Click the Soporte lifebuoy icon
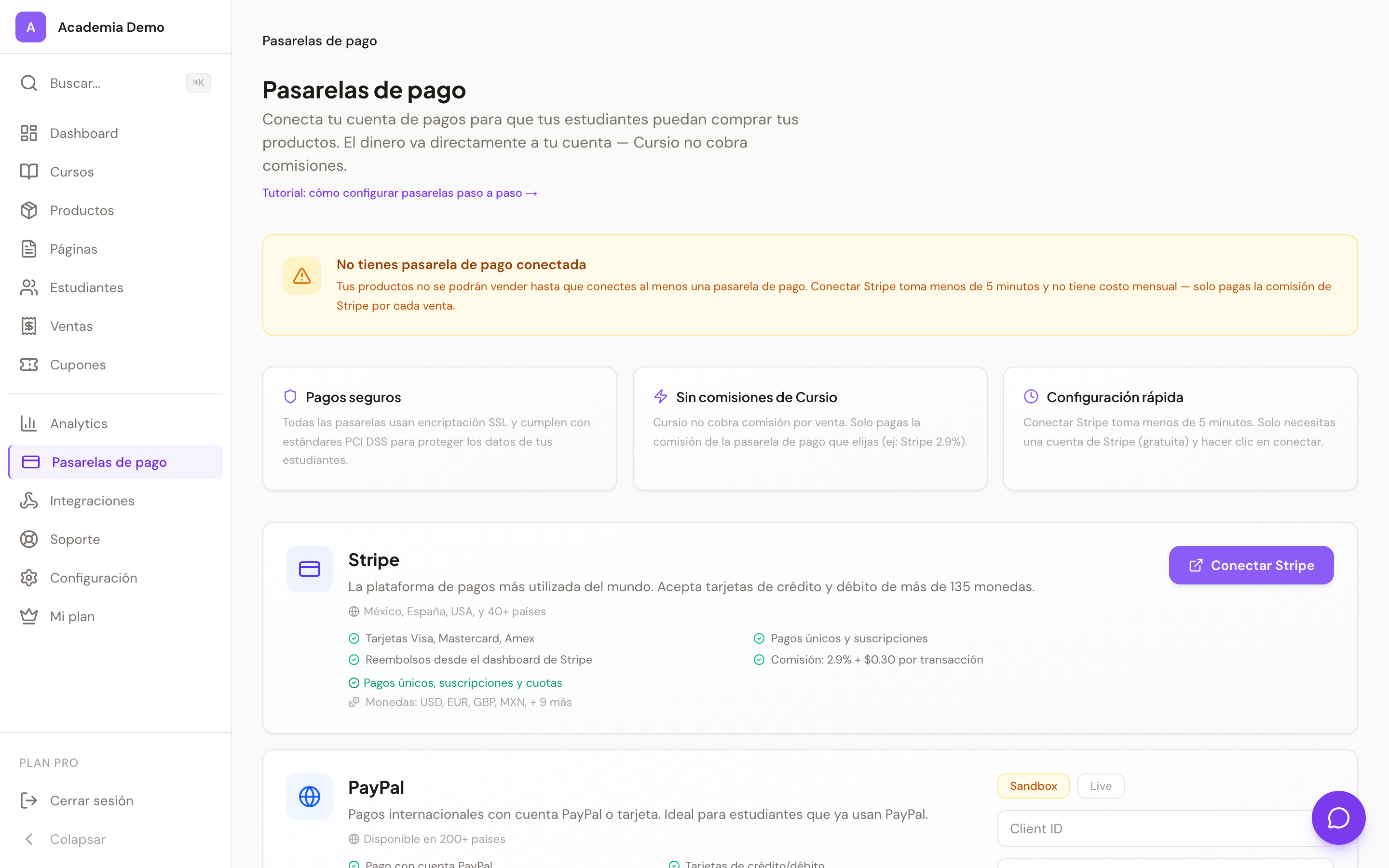This screenshot has width=1389, height=868. 29,539
